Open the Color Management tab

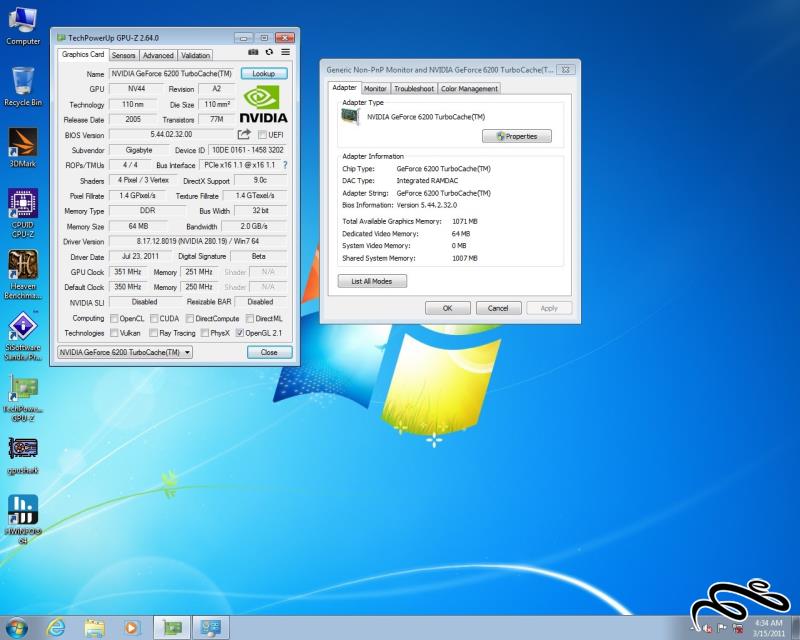[469, 88]
